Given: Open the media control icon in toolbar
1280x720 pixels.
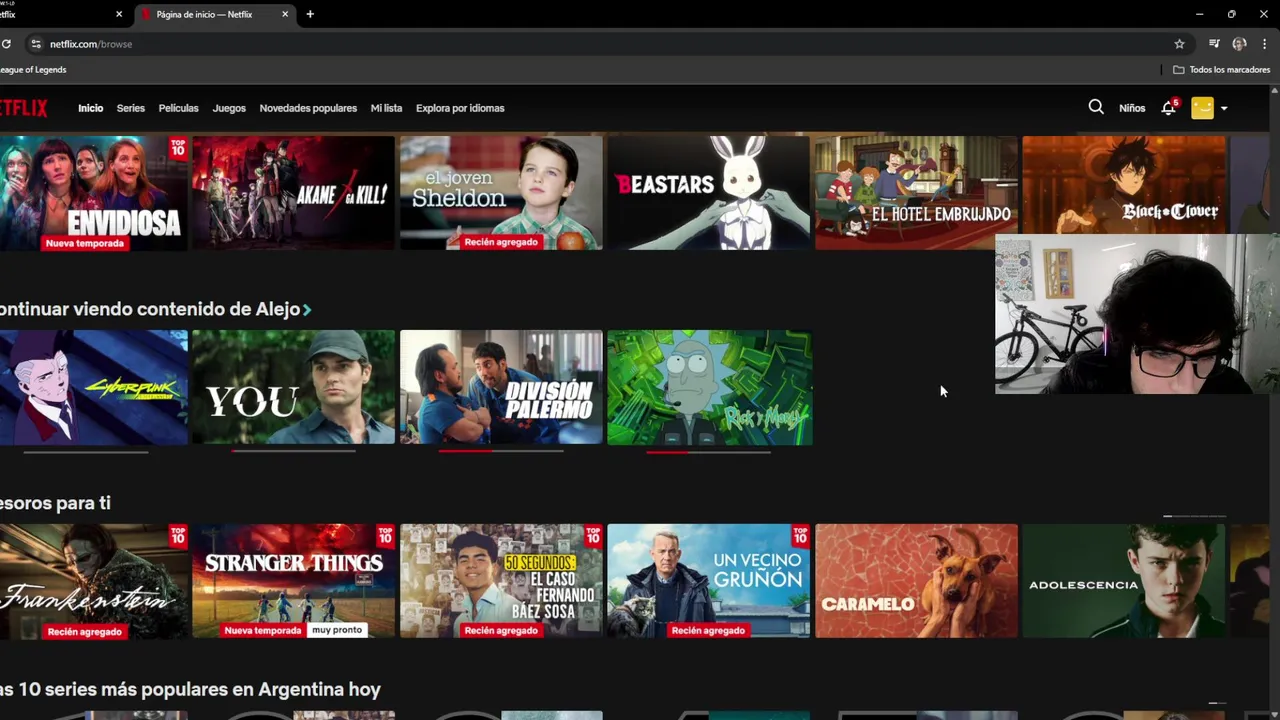Looking at the screenshot, I should click(1214, 44).
